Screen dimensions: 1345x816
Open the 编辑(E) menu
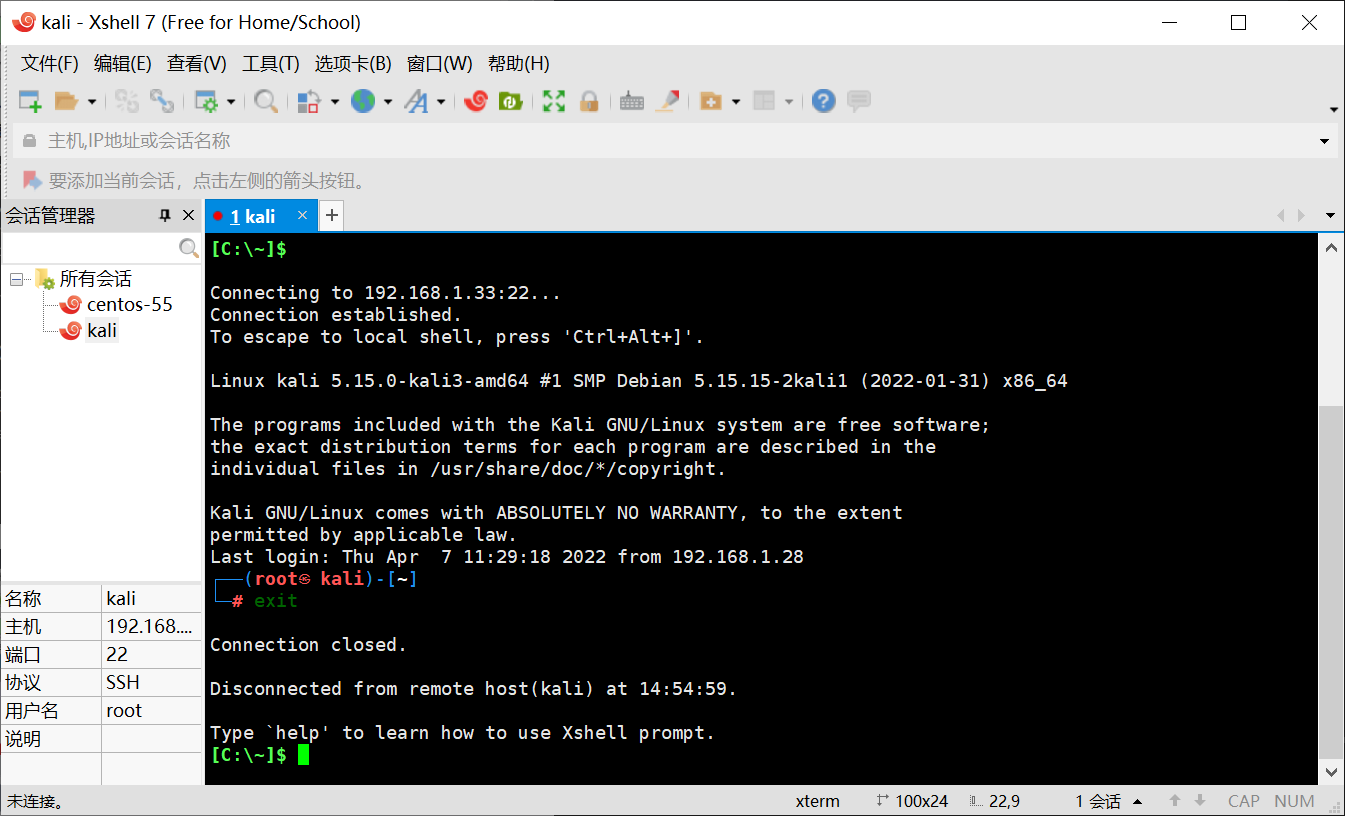[123, 64]
